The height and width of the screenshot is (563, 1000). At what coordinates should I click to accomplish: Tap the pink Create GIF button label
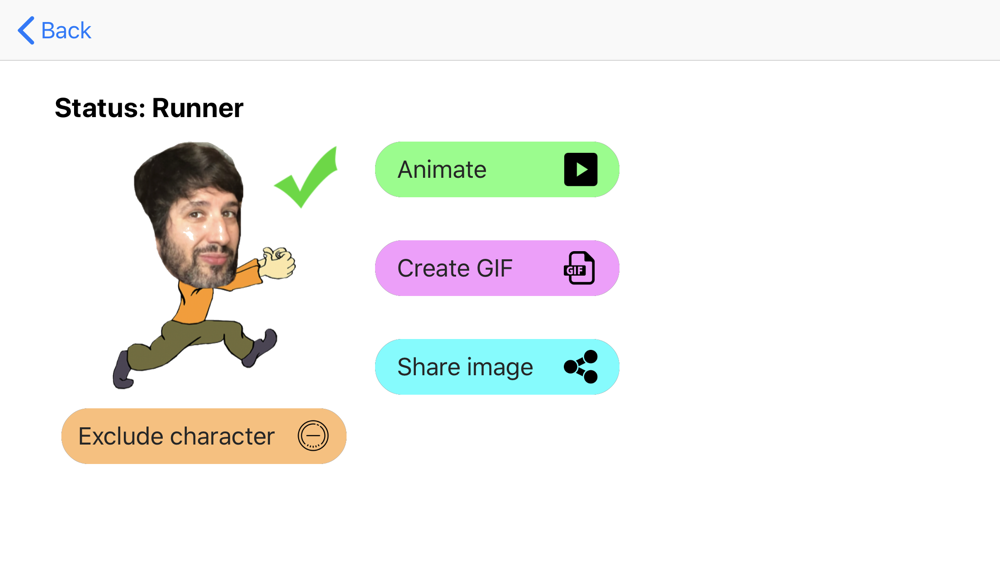click(455, 268)
